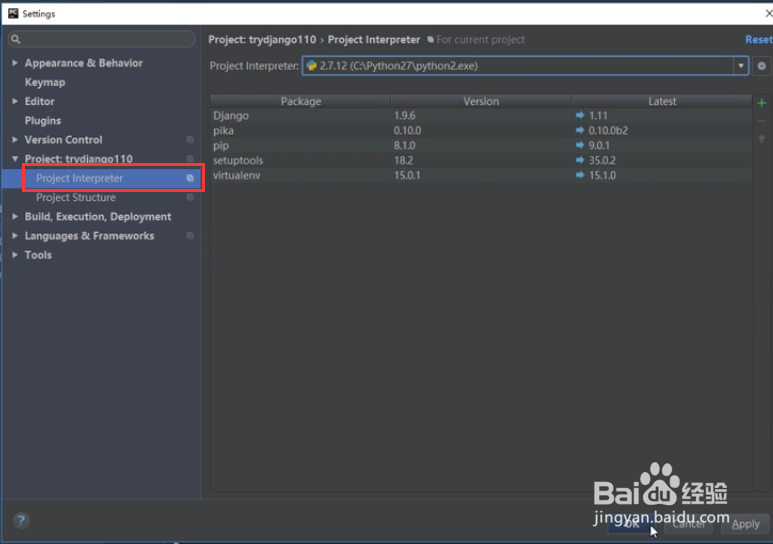Select the virtualenv package row
This screenshot has height=544, width=773.
pos(481,175)
